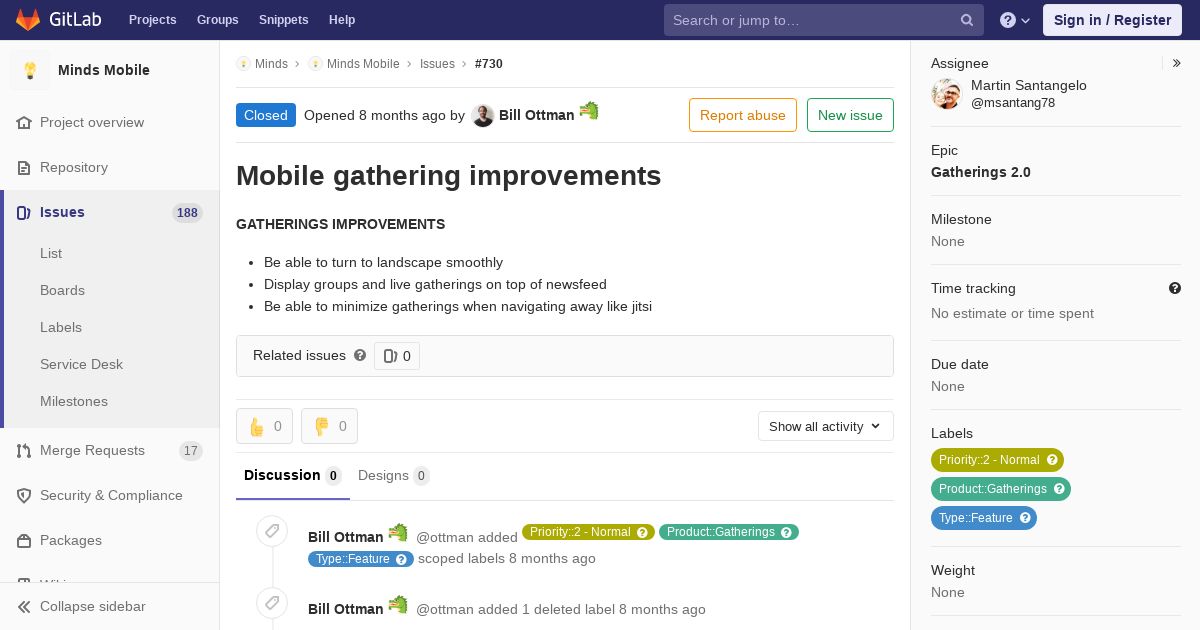This screenshot has height=630, width=1200.
Task: Open the Projects menu
Action: tap(152, 20)
